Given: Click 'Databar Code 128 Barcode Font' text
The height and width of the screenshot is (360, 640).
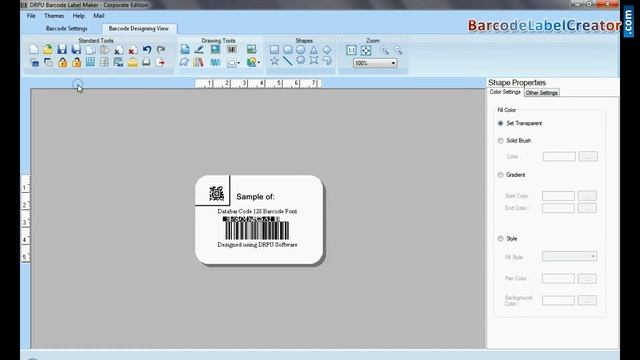Looking at the screenshot, I should pyautogui.click(x=257, y=211).
